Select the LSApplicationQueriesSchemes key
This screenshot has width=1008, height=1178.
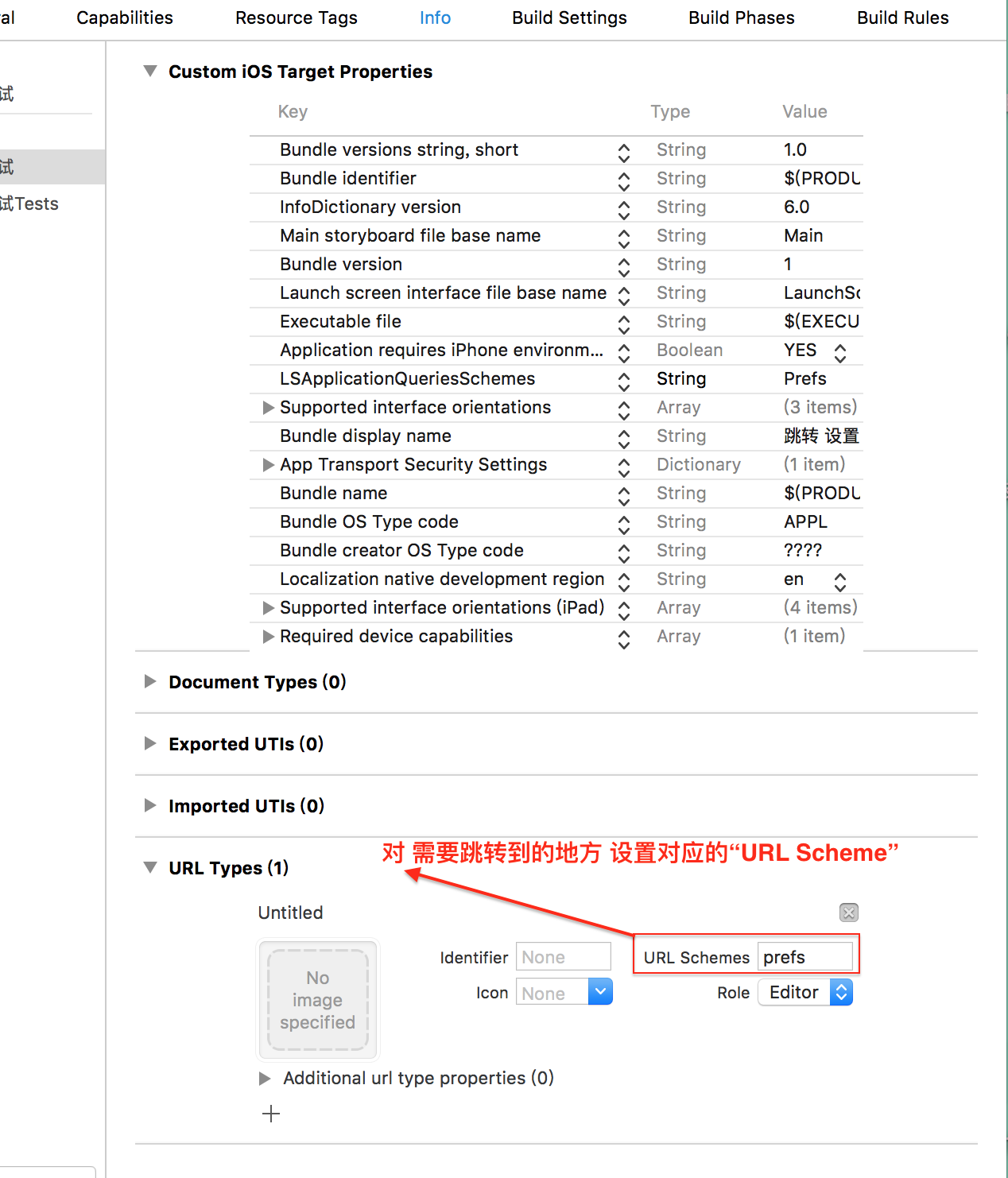tap(408, 378)
